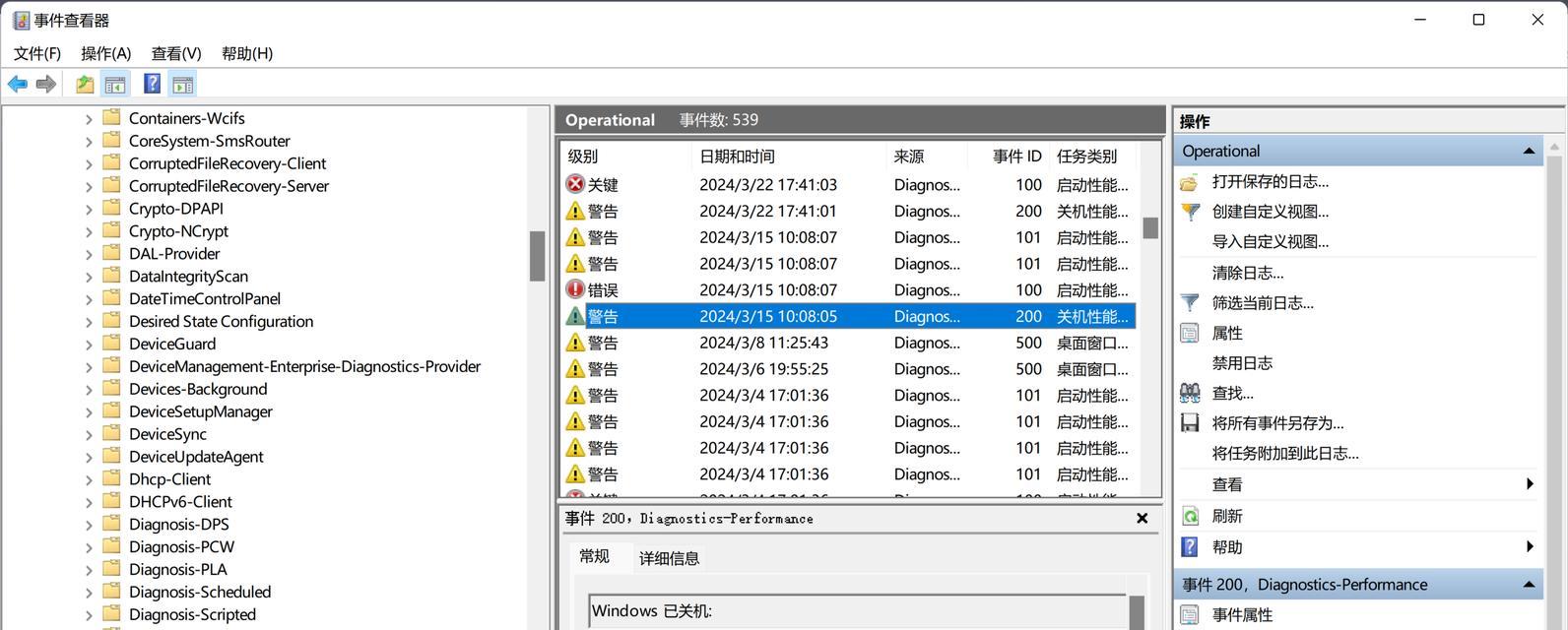Click 禁用日志 action

tap(1242, 363)
